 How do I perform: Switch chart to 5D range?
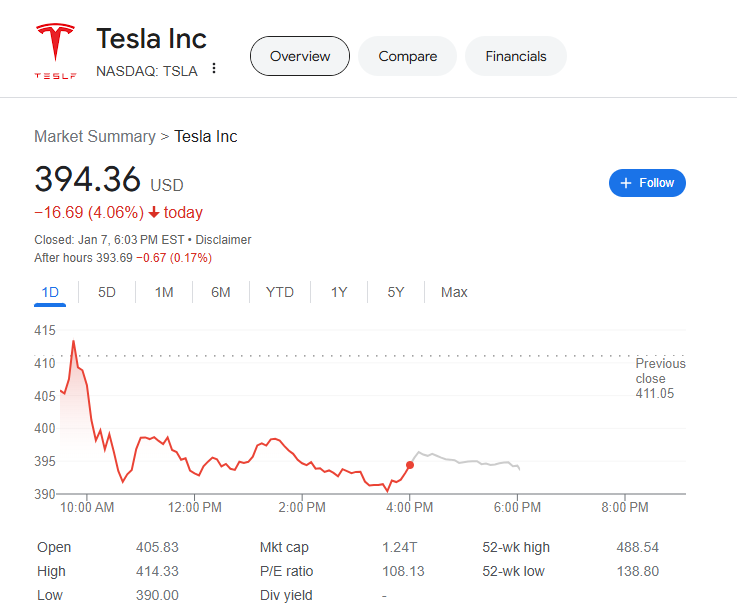(107, 292)
